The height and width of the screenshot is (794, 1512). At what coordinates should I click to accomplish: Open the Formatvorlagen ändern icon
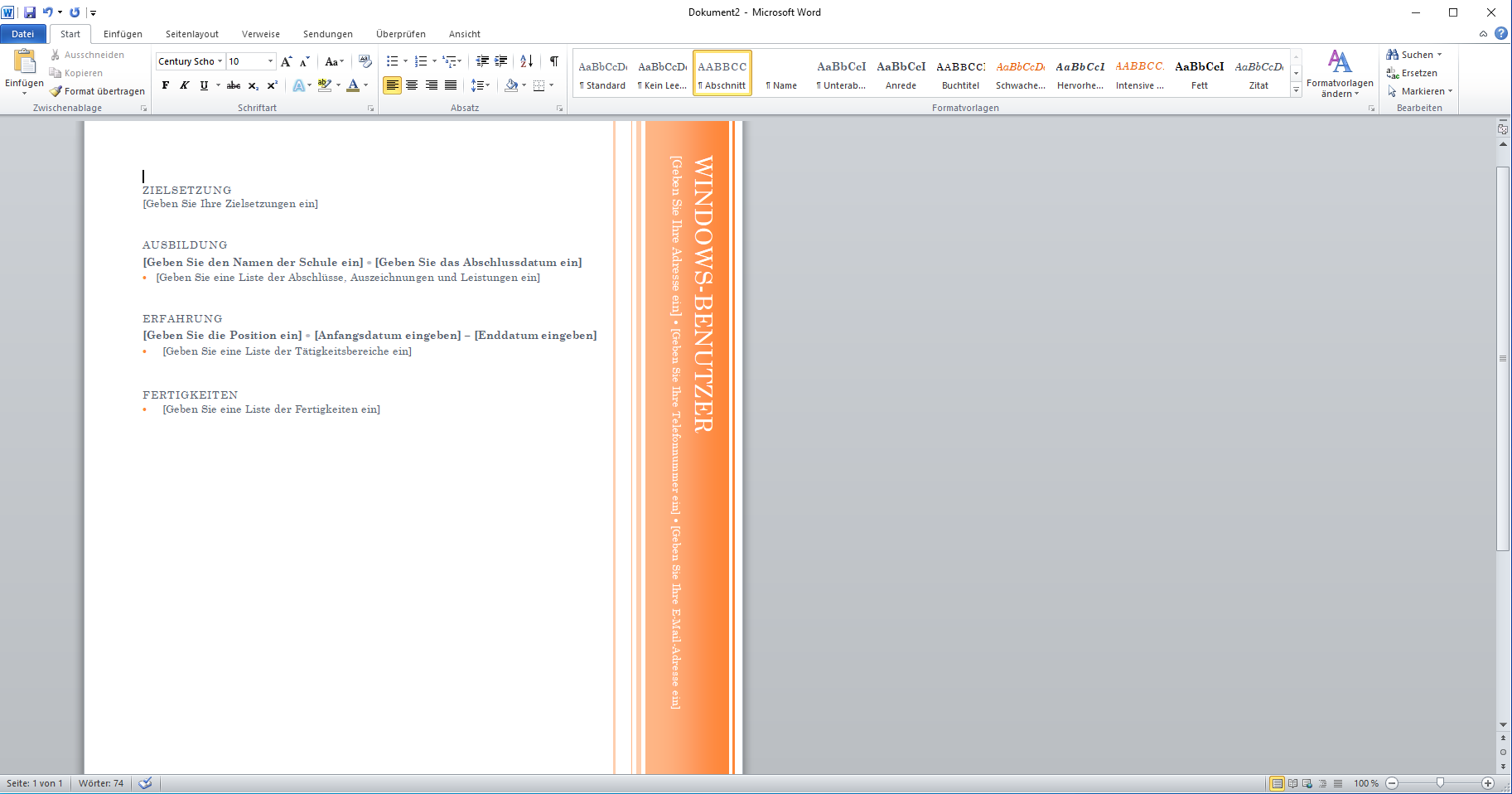click(1339, 73)
